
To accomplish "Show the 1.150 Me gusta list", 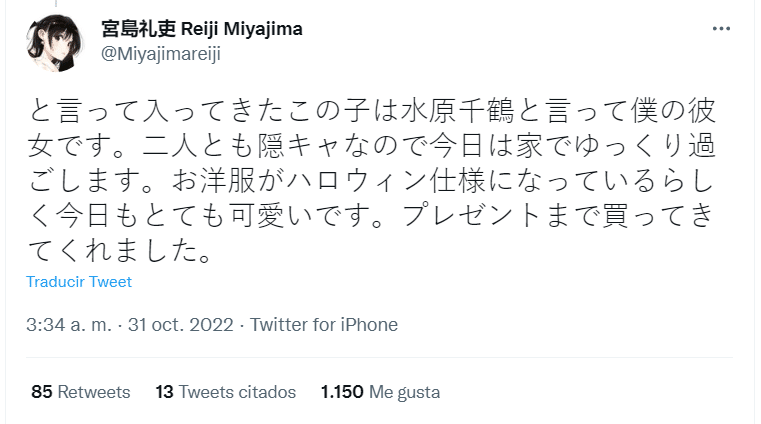I will (381, 392).
